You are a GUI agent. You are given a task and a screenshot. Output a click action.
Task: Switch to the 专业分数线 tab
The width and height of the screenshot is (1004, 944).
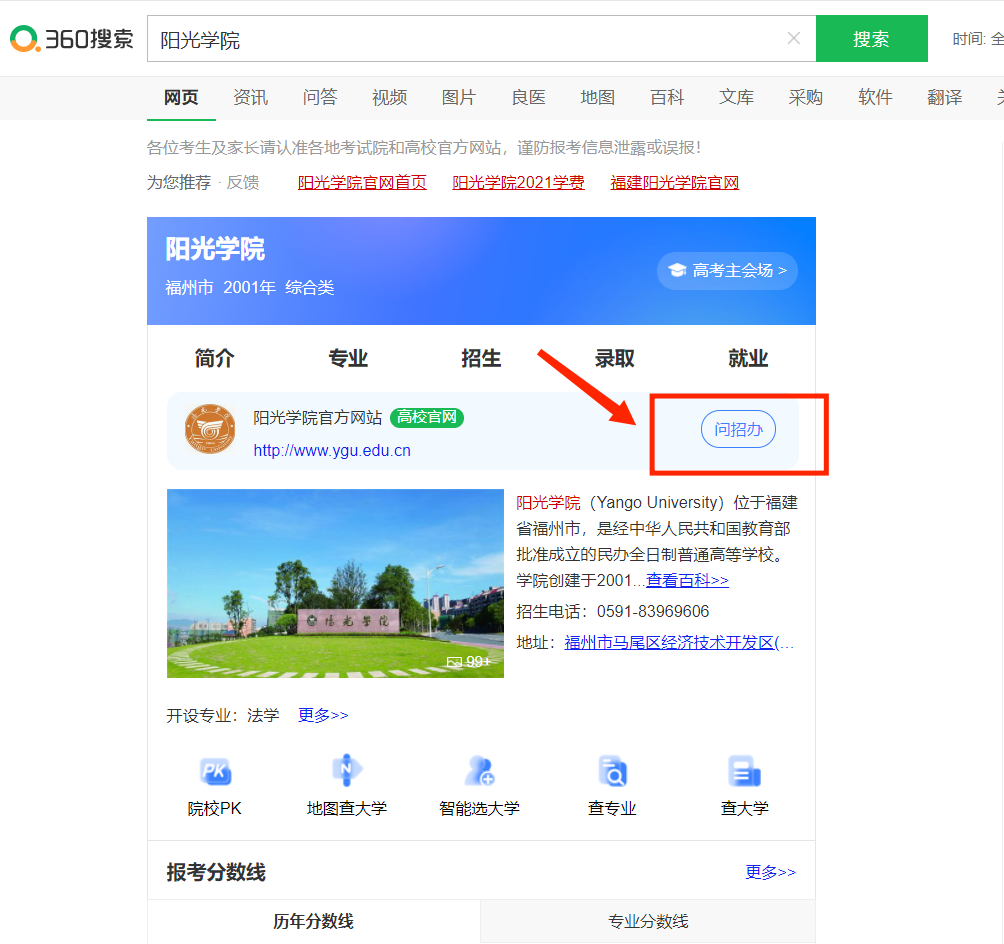[x=648, y=921]
